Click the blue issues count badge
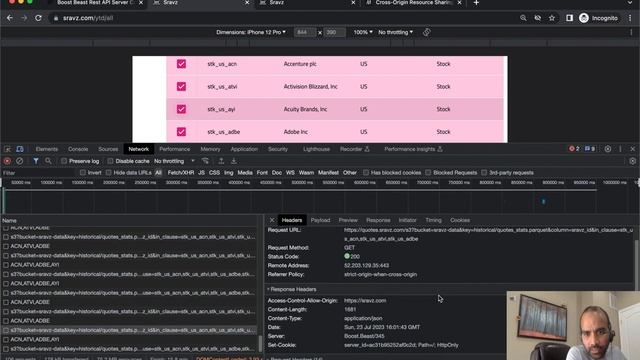 590,149
